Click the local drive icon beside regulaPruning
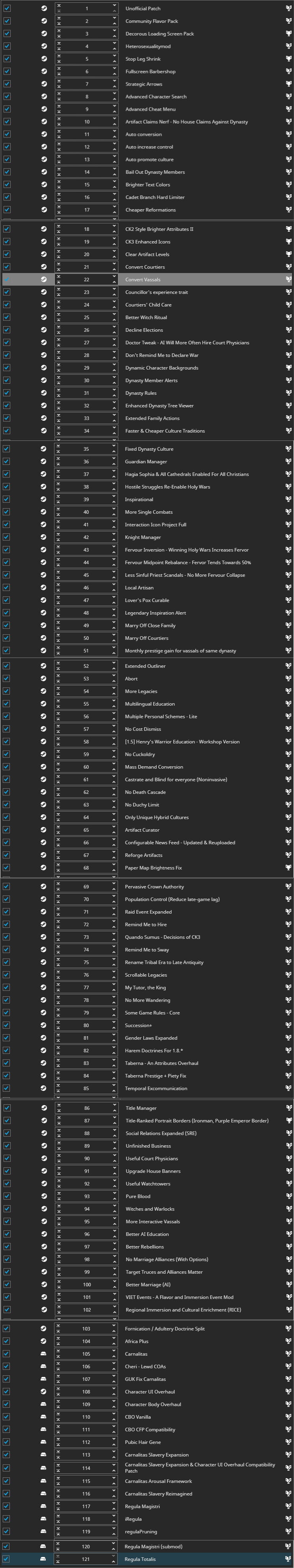294x1568 pixels. (x=43, y=1531)
